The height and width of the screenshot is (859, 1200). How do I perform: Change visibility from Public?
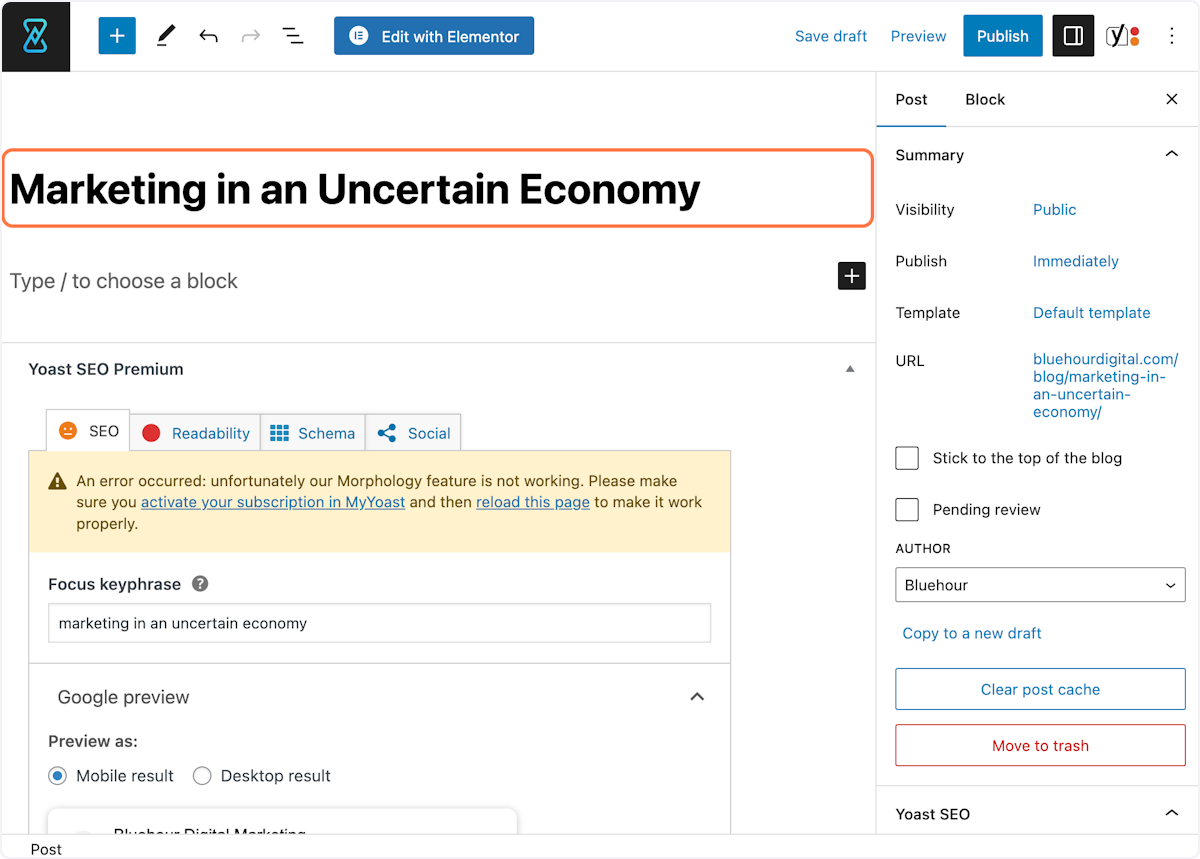1054,210
